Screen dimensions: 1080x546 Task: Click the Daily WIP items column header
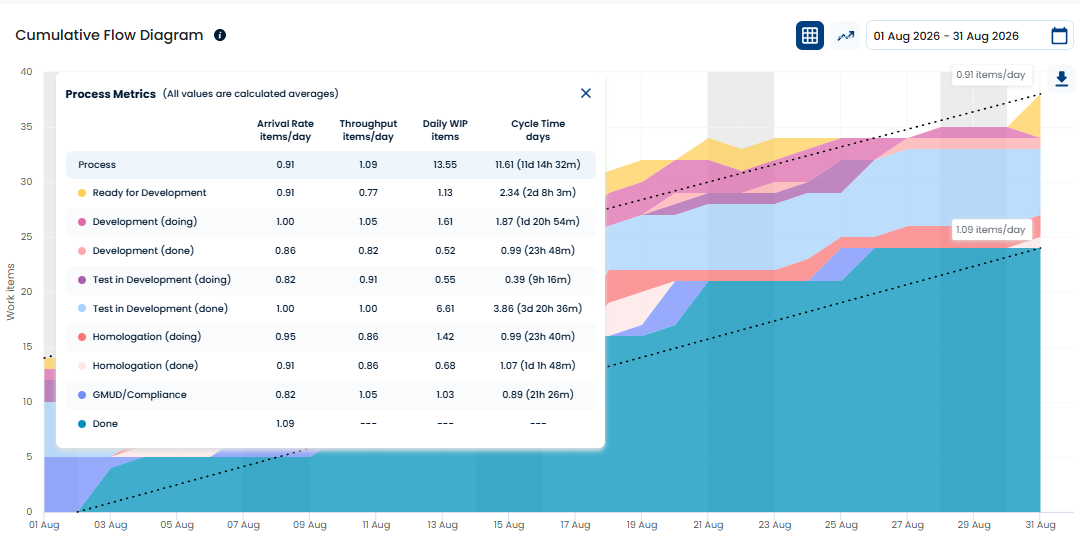[445, 130]
